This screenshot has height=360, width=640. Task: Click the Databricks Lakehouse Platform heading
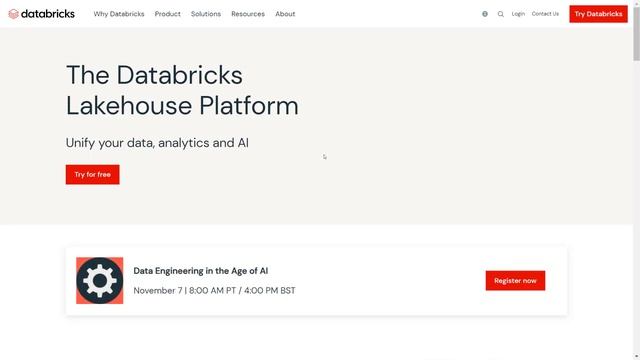(x=182, y=90)
